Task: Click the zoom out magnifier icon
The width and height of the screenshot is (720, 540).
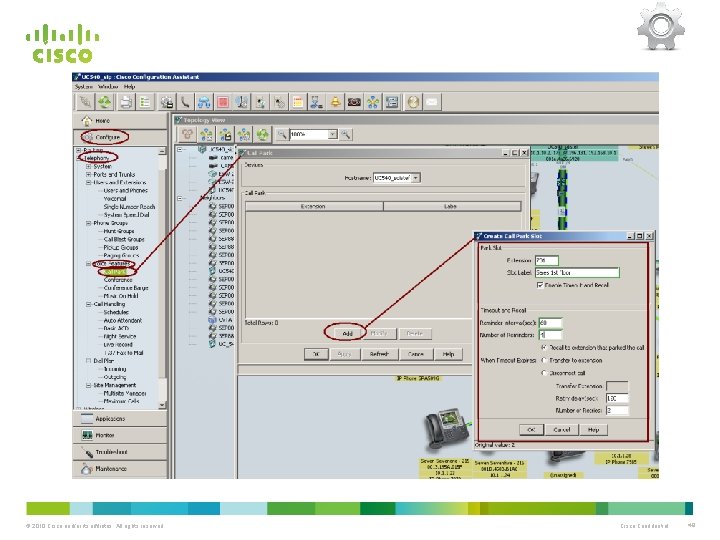Action: click(x=282, y=135)
